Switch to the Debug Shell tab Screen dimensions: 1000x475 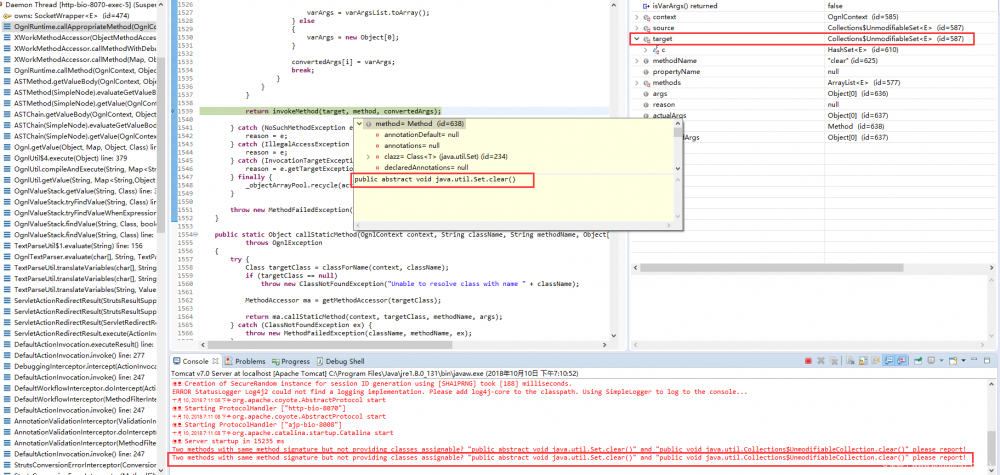(x=340, y=361)
